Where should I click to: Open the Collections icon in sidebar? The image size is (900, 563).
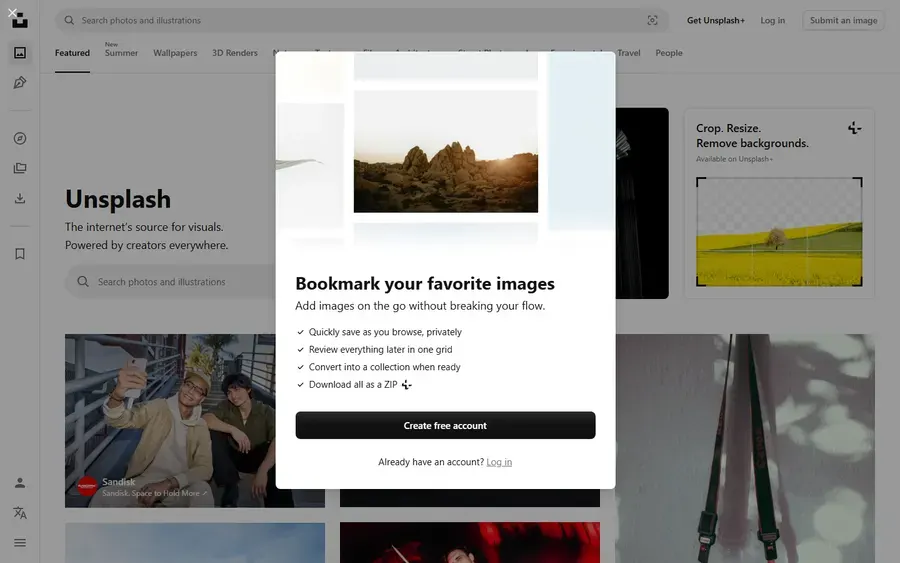click(x=20, y=168)
